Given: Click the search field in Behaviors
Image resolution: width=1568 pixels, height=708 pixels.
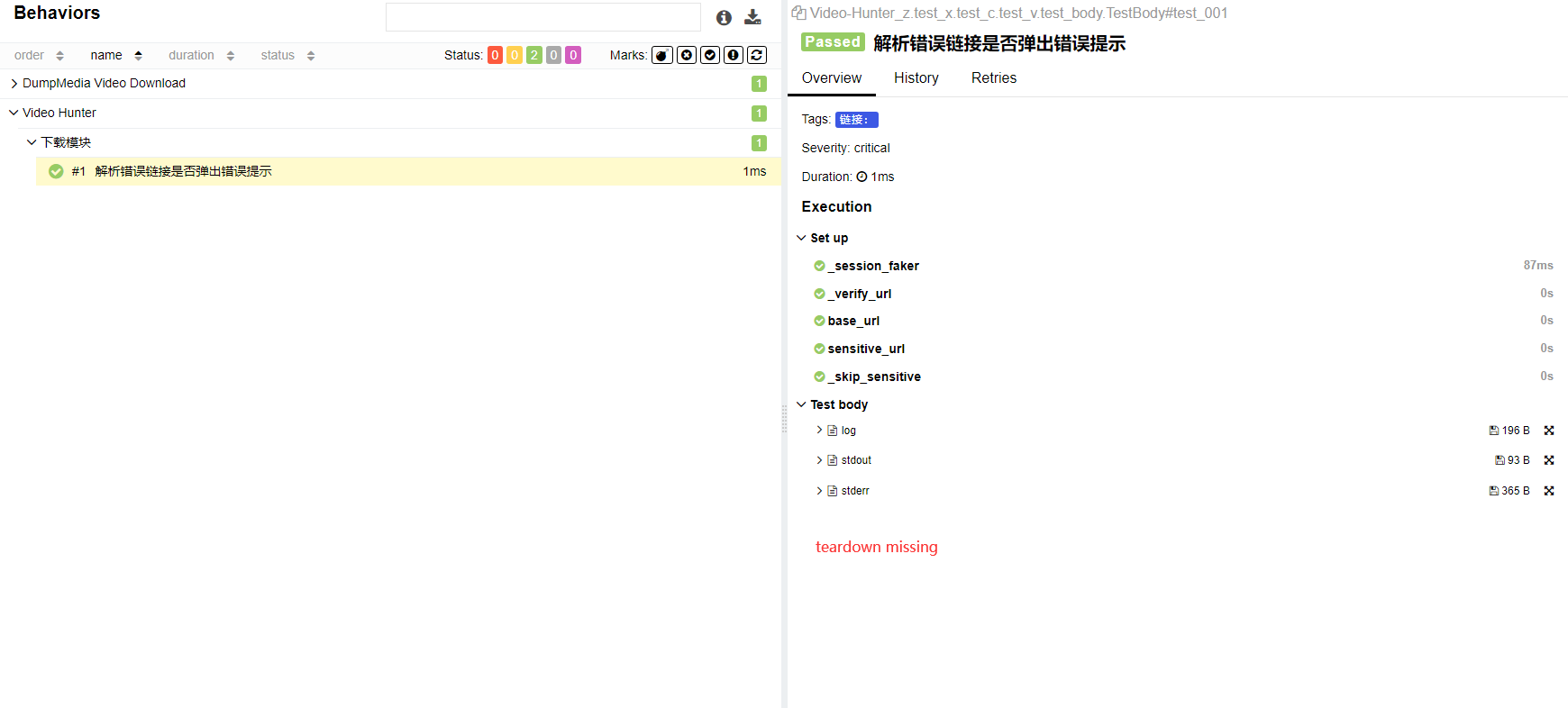Looking at the screenshot, I should point(543,17).
